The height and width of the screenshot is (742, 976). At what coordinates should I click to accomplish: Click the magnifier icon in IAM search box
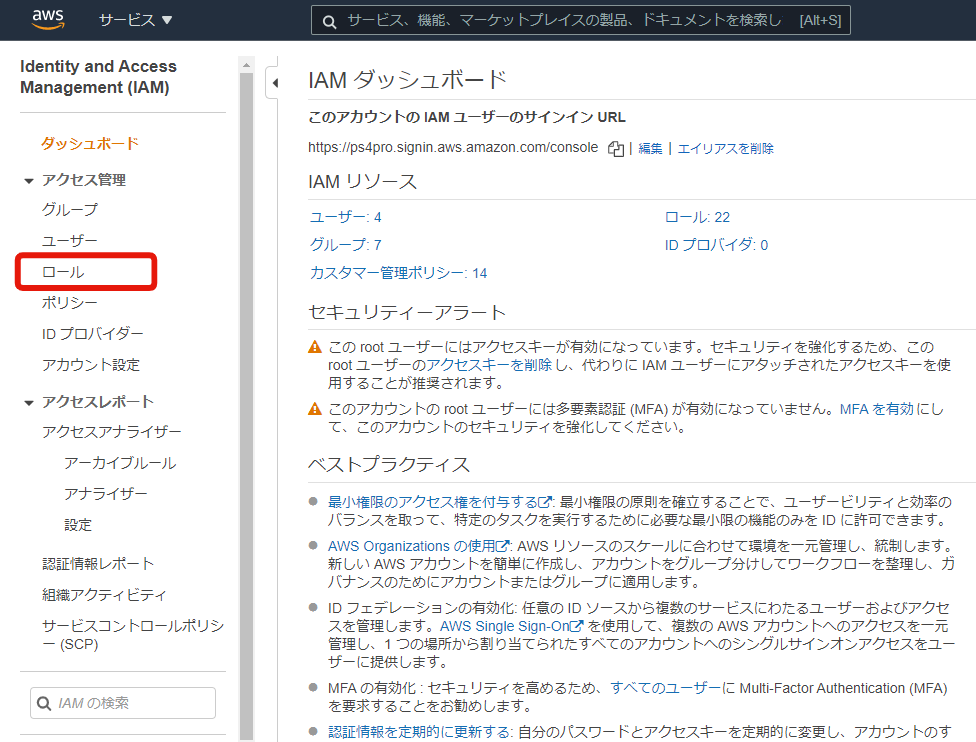click(44, 703)
